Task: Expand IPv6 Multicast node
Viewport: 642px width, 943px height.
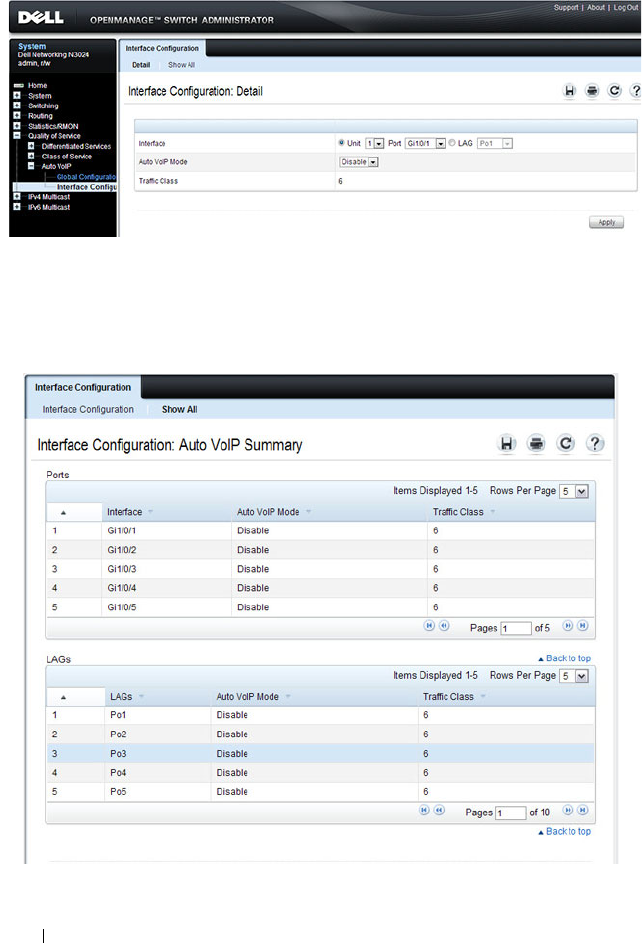Action: [x=17, y=207]
